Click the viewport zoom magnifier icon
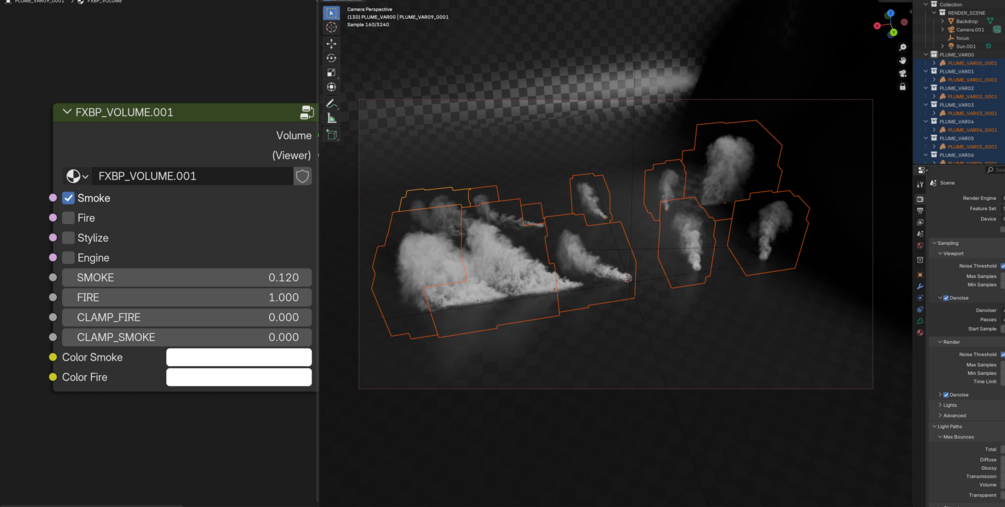The height and width of the screenshot is (507, 1005). [902, 47]
